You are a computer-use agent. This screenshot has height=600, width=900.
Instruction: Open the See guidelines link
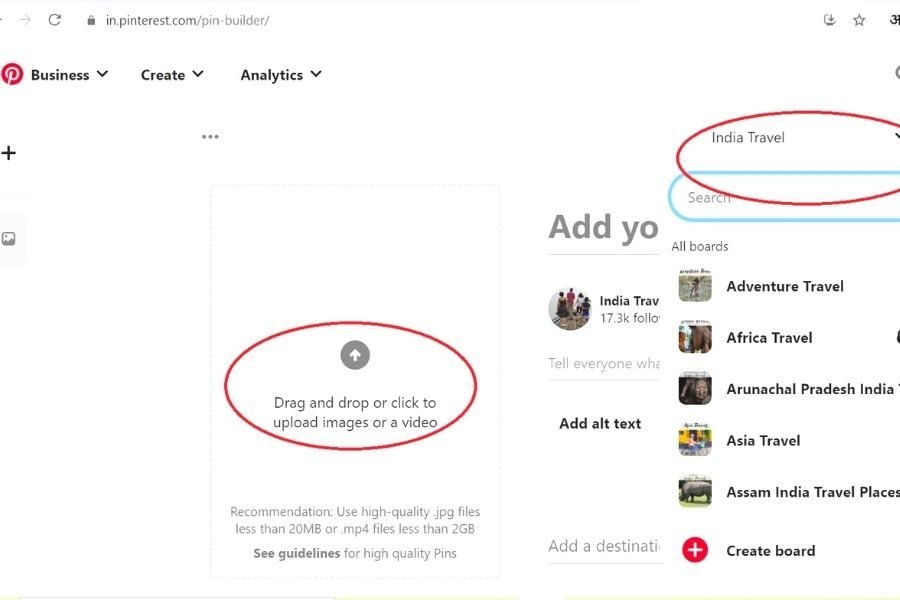coord(297,553)
